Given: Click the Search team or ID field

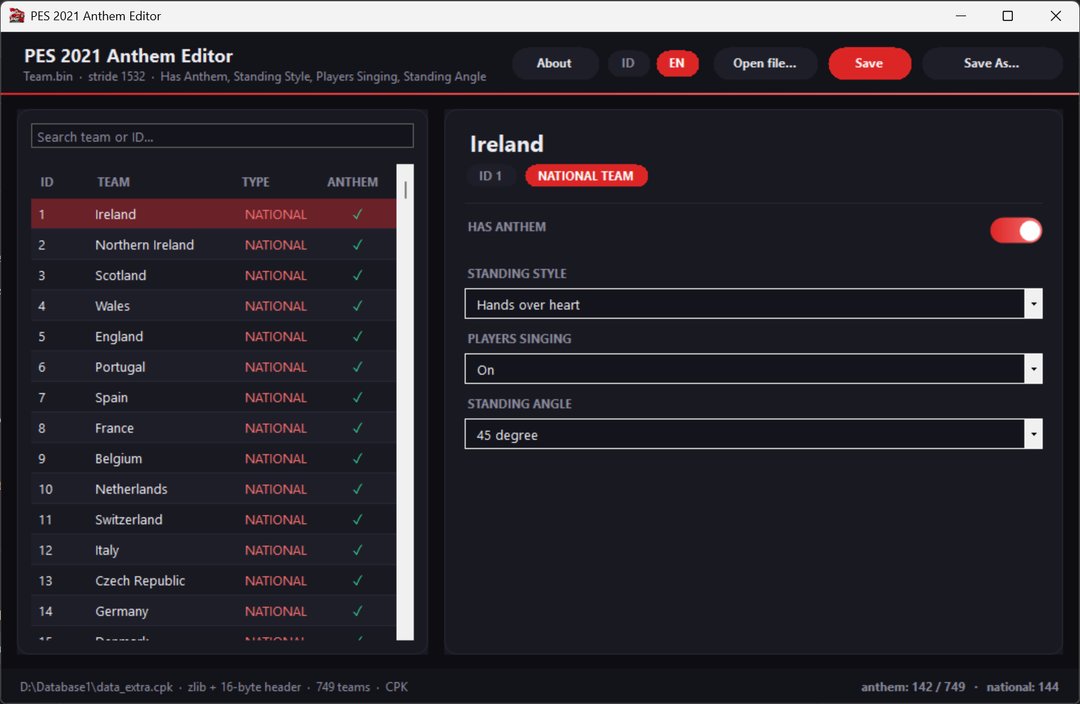Looking at the screenshot, I should coord(222,136).
